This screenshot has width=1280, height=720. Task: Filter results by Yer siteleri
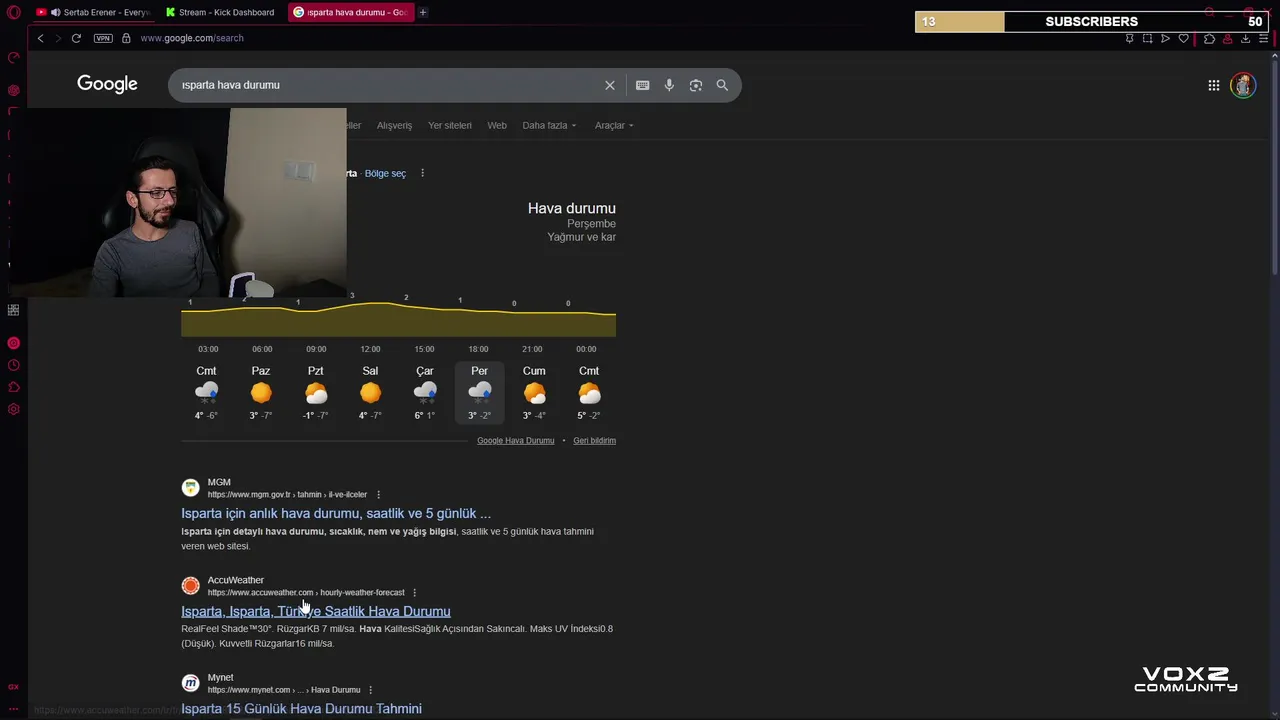(x=450, y=125)
